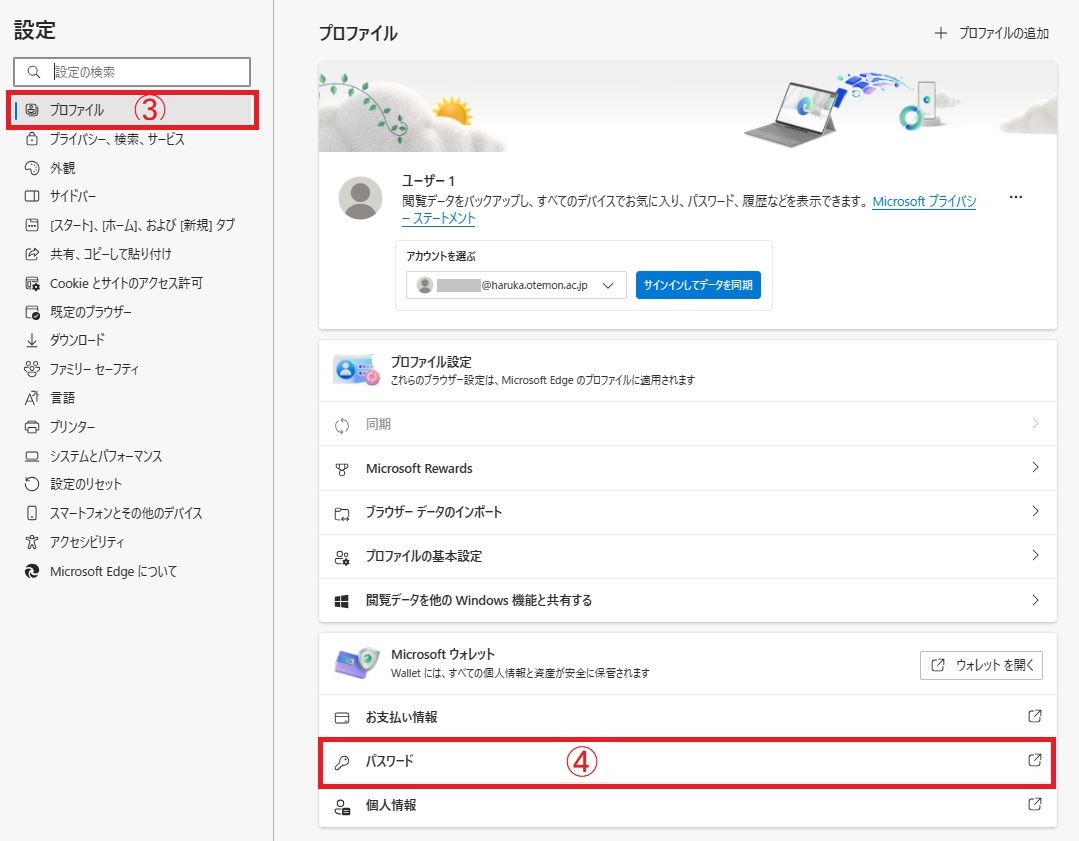This screenshot has width=1079, height=841.
Task: Click プロファイルの追加 at the top right
Action: (x=992, y=33)
